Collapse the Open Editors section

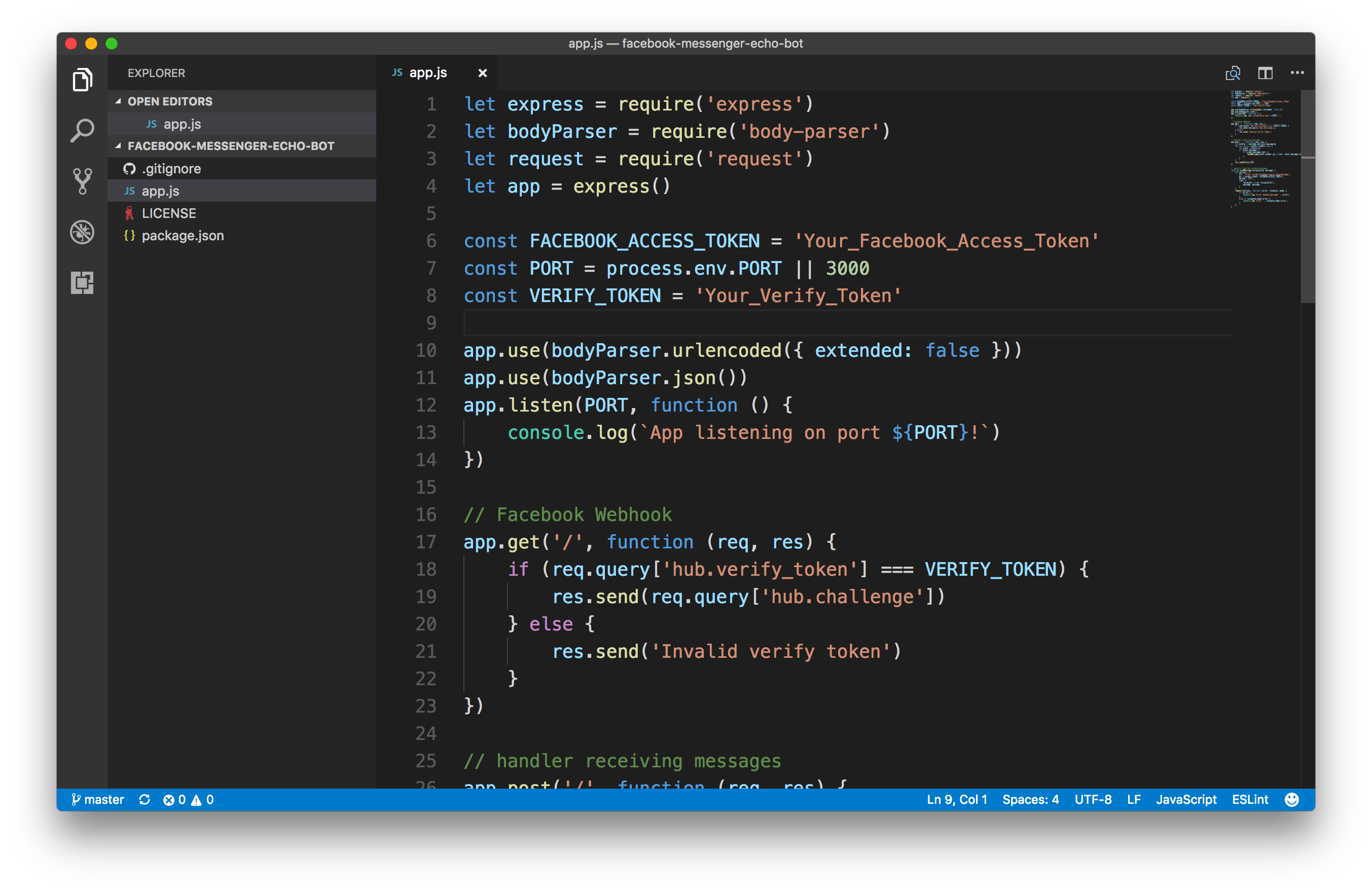(241, 101)
